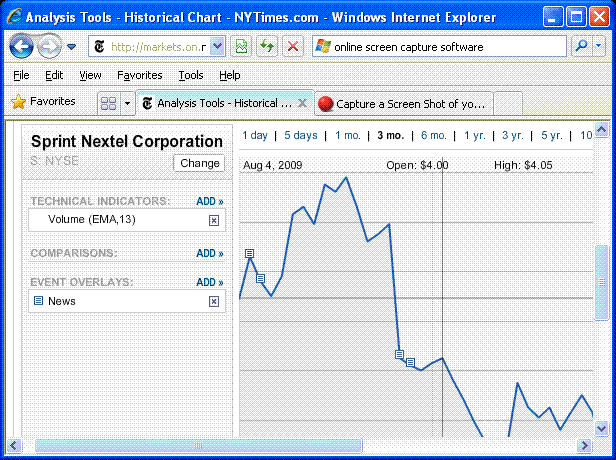
Task: Click the vertical scrollbar up arrow
Action: [601, 129]
